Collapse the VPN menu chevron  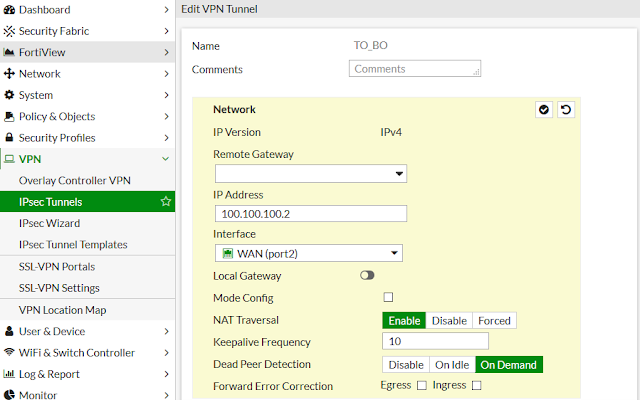click(165, 159)
